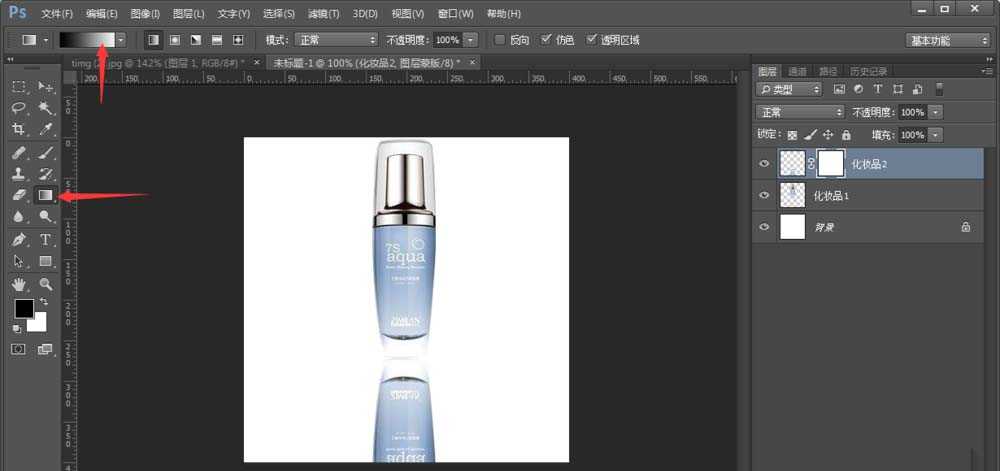This screenshot has height=471, width=1000.
Task: Click the lock all icon in Layers panel
Action: point(846,134)
